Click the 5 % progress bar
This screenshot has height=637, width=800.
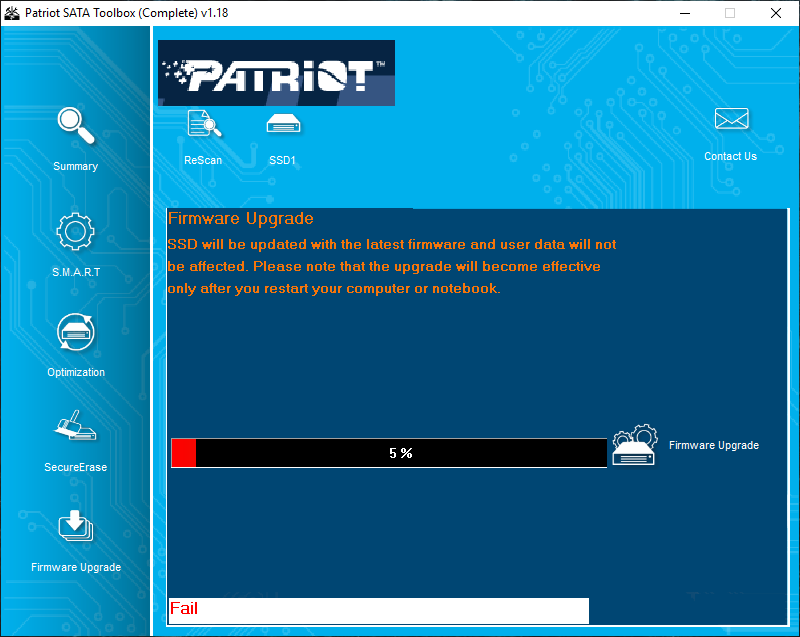(x=389, y=453)
